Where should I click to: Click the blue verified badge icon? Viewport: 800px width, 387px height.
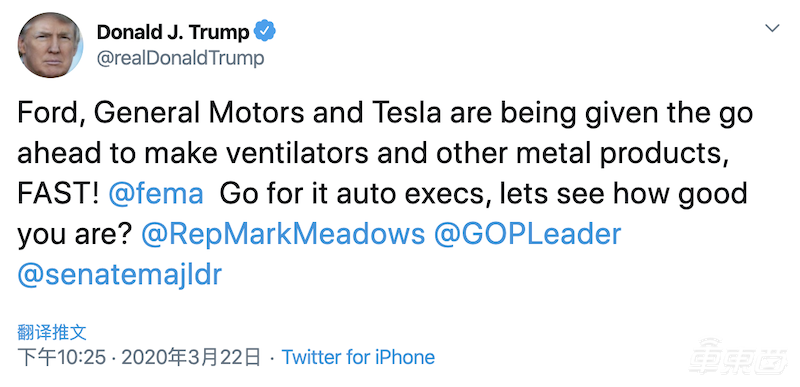tap(265, 31)
